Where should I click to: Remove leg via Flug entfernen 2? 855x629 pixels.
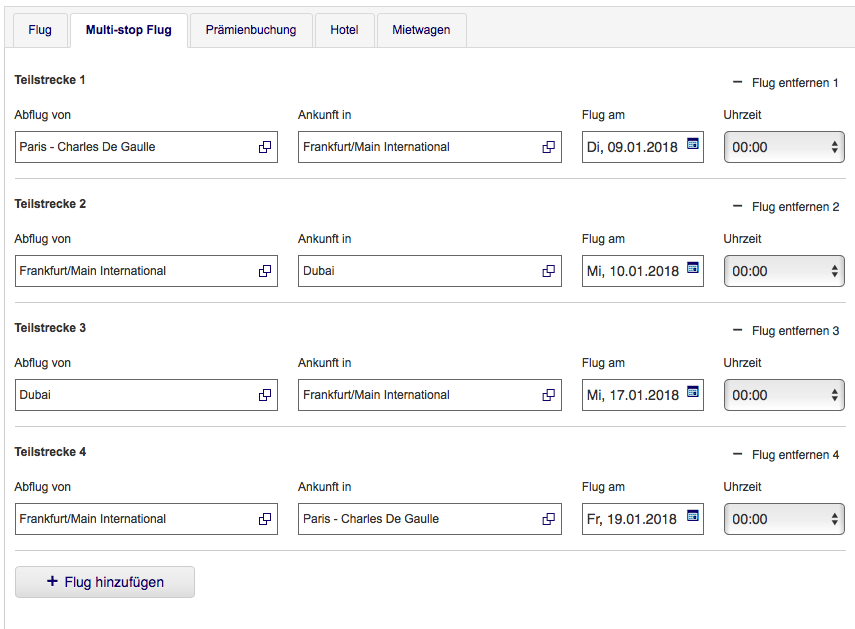click(x=786, y=207)
